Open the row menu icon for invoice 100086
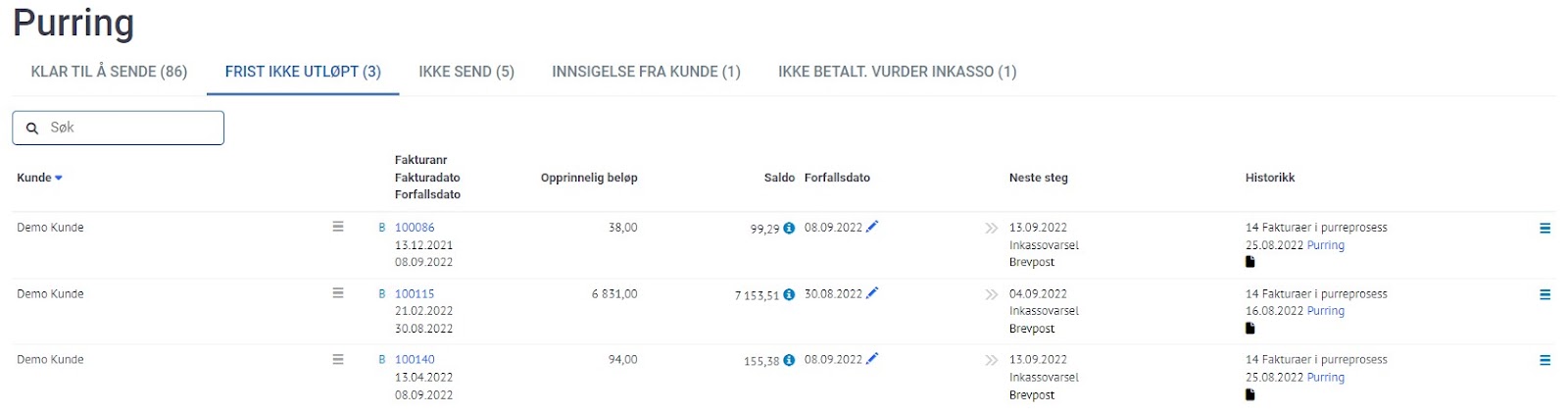 click(338, 227)
